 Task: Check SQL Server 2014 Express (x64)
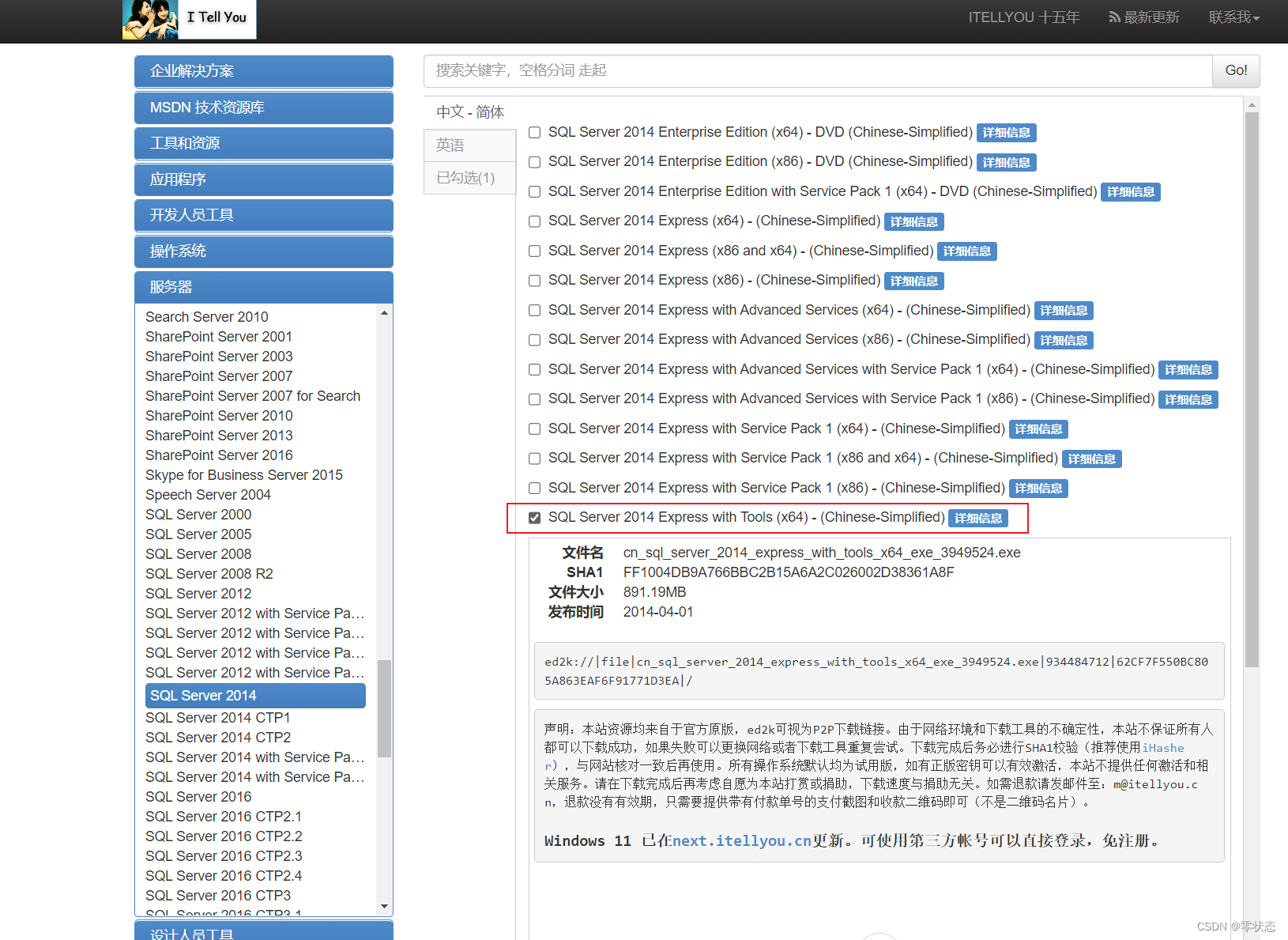point(535,221)
